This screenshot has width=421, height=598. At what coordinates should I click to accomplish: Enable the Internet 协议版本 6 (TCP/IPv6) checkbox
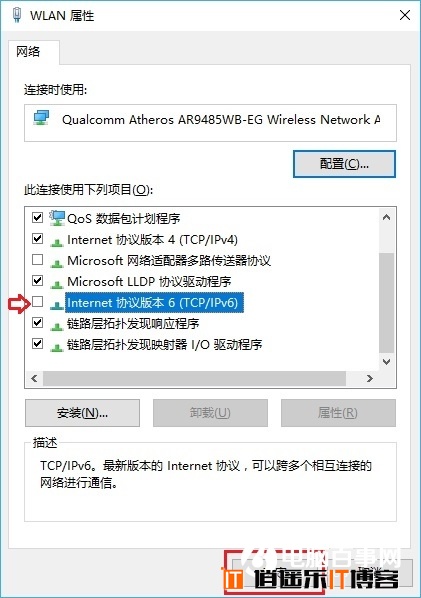click(x=37, y=302)
